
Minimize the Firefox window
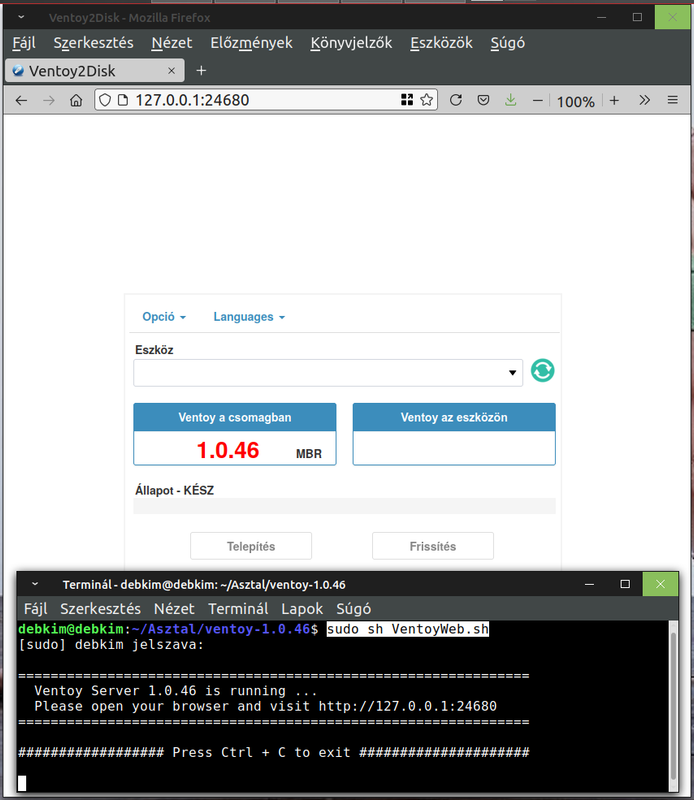pos(602,17)
